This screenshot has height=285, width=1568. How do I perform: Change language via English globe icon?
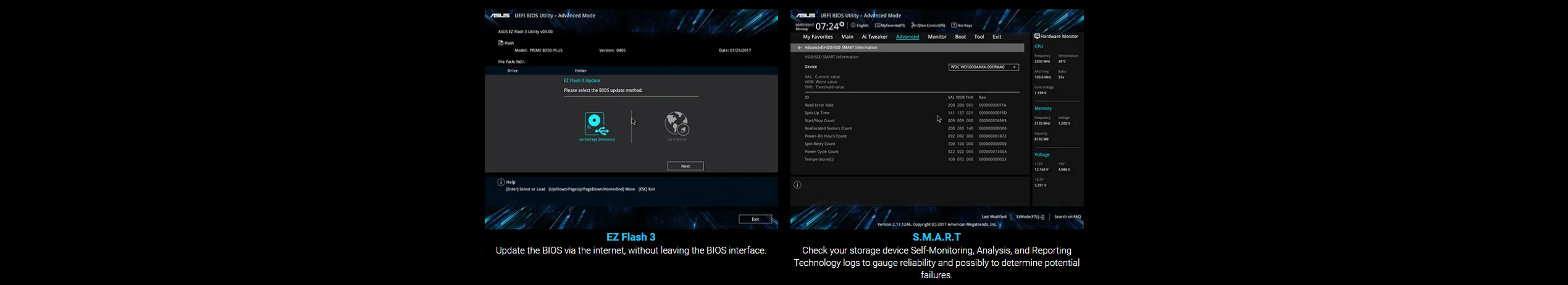pos(853,25)
